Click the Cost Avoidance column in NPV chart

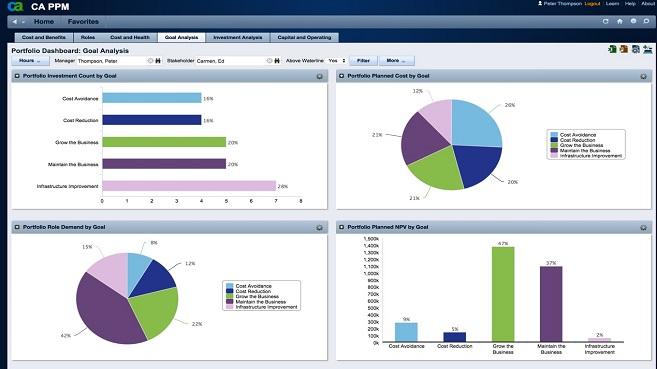(406, 332)
